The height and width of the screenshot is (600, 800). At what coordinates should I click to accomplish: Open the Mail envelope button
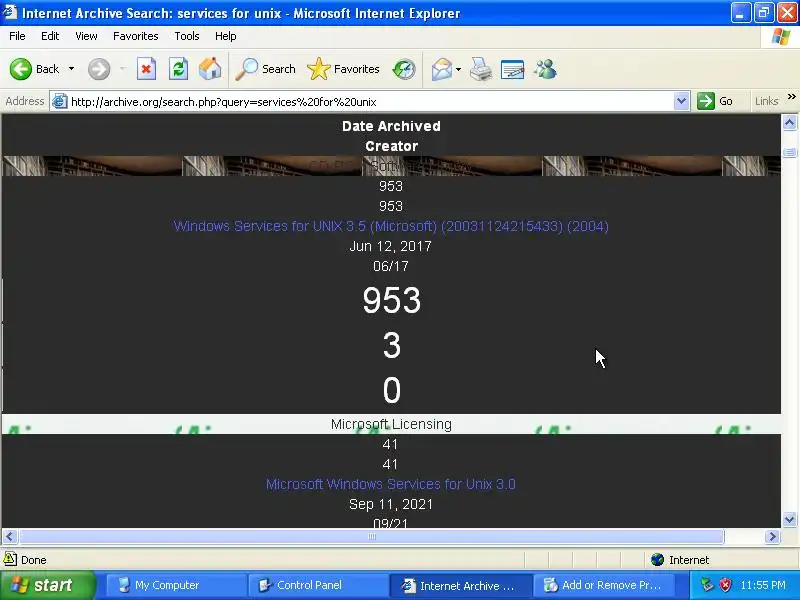tap(442, 69)
